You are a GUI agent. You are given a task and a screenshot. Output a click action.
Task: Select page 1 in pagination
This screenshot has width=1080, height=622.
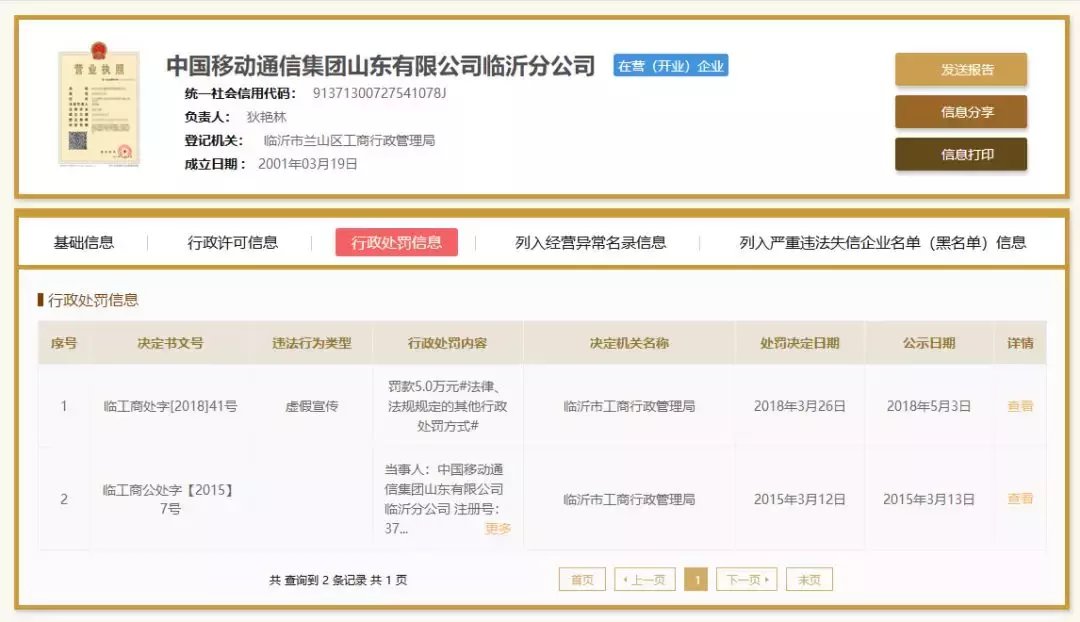(696, 580)
